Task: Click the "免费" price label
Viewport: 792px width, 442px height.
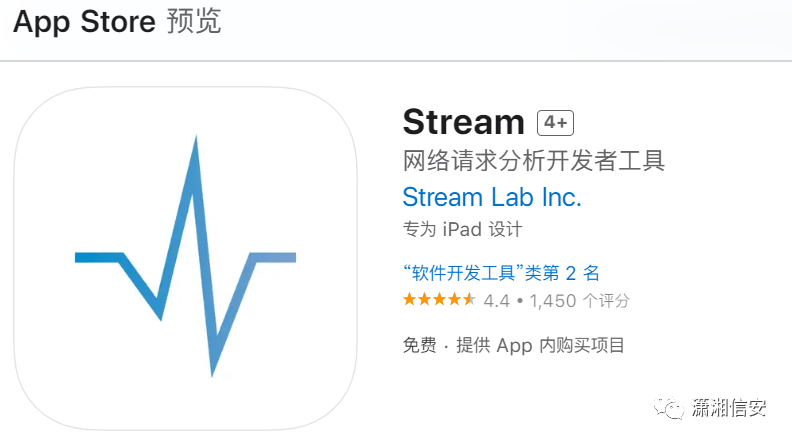Action: (419, 346)
